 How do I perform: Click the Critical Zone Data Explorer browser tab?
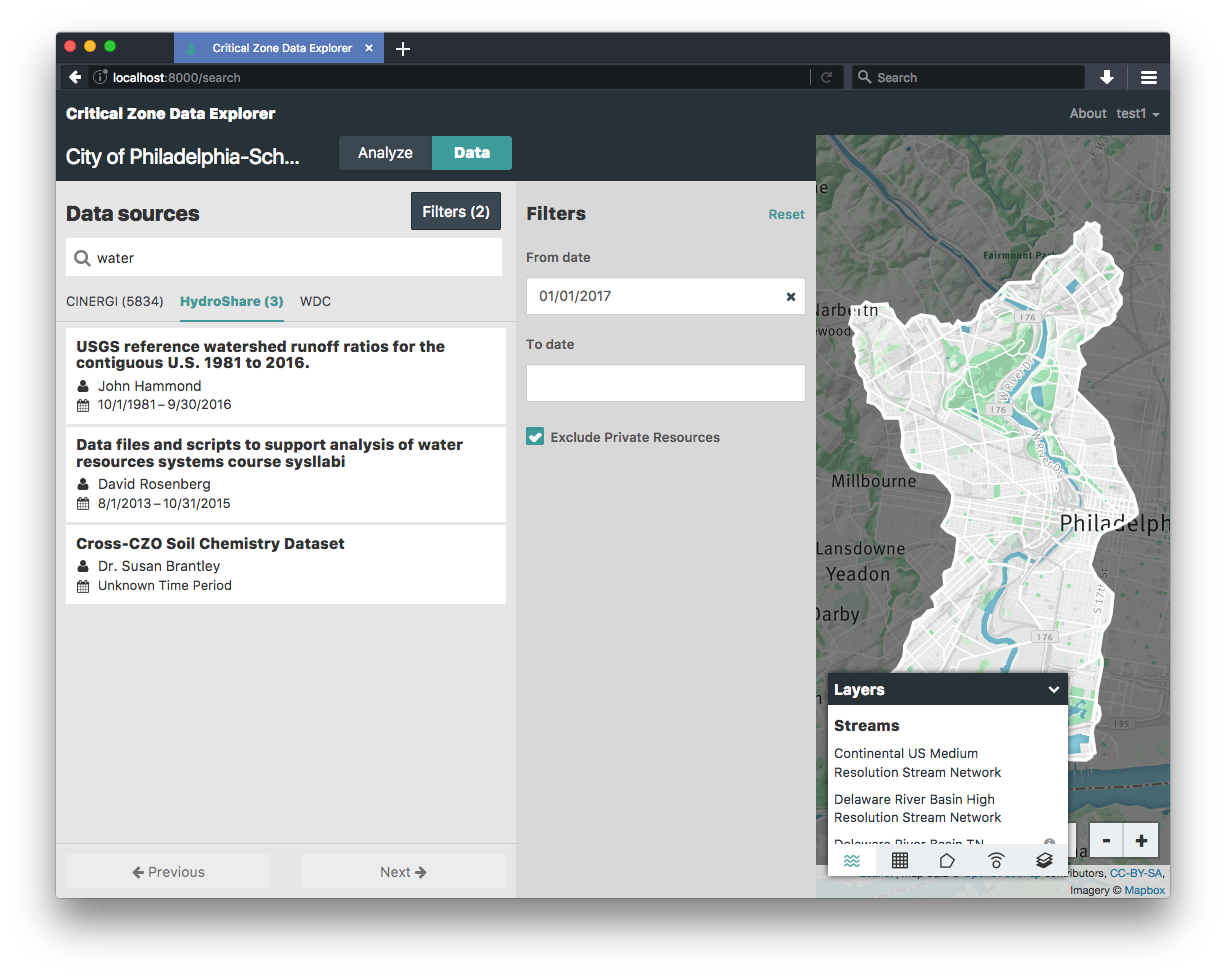point(279,48)
